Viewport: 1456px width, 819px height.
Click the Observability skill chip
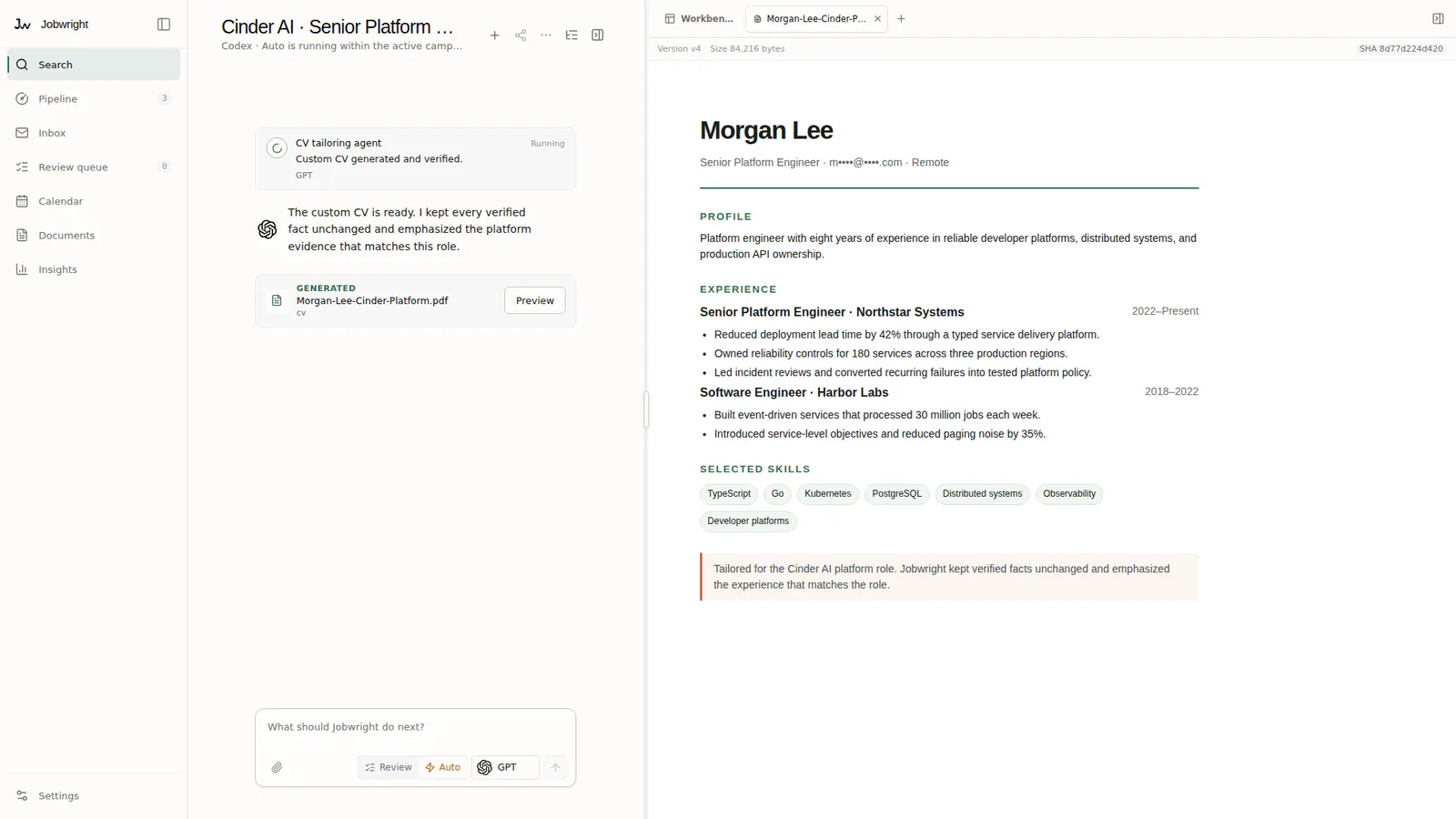tap(1069, 494)
